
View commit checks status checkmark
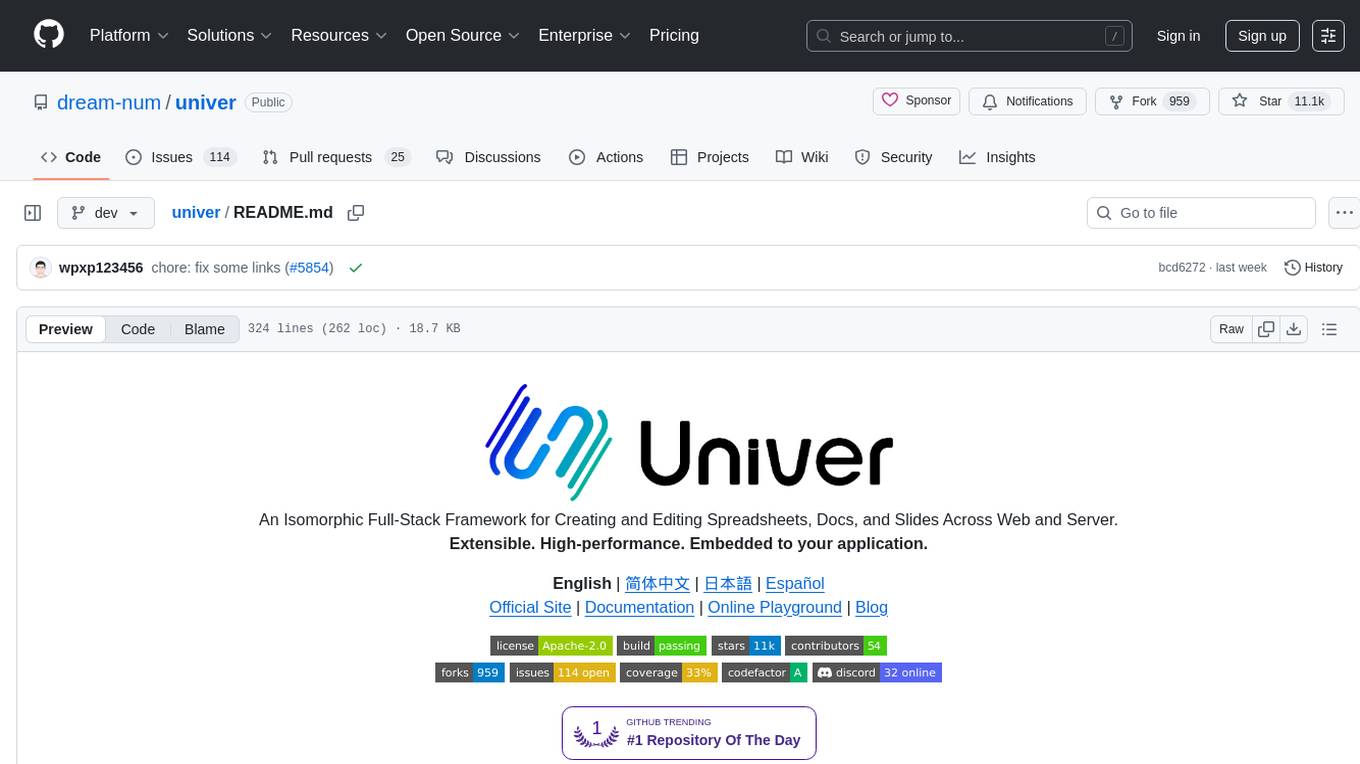356,268
